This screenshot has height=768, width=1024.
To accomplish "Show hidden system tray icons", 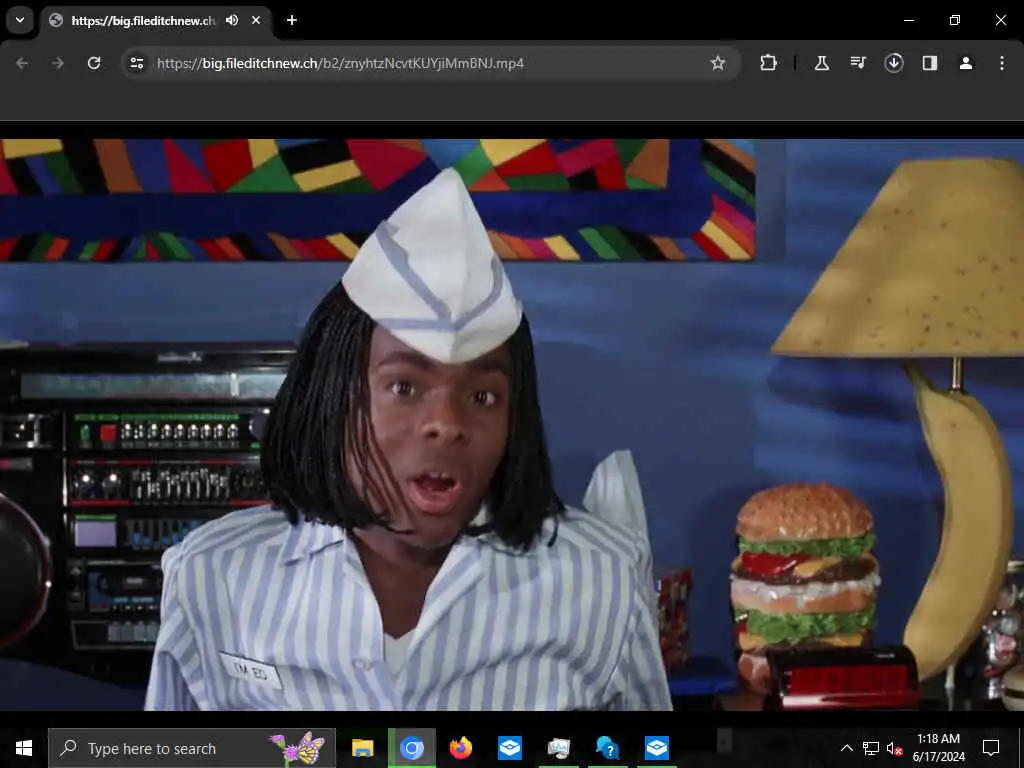I will (846, 748).
